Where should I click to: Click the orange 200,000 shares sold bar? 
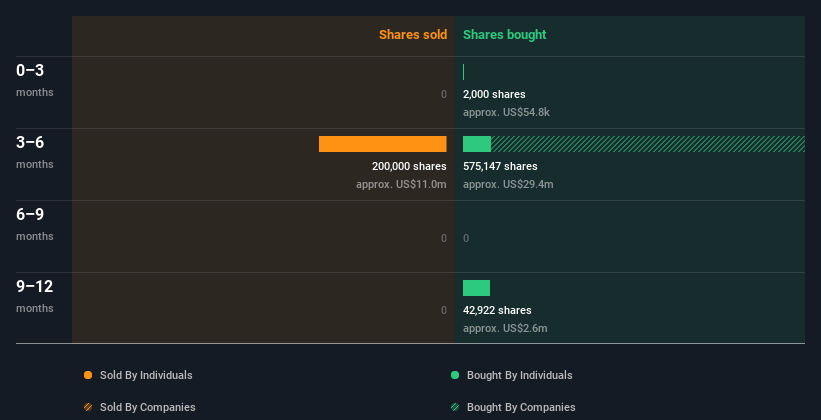coord(383,144)
